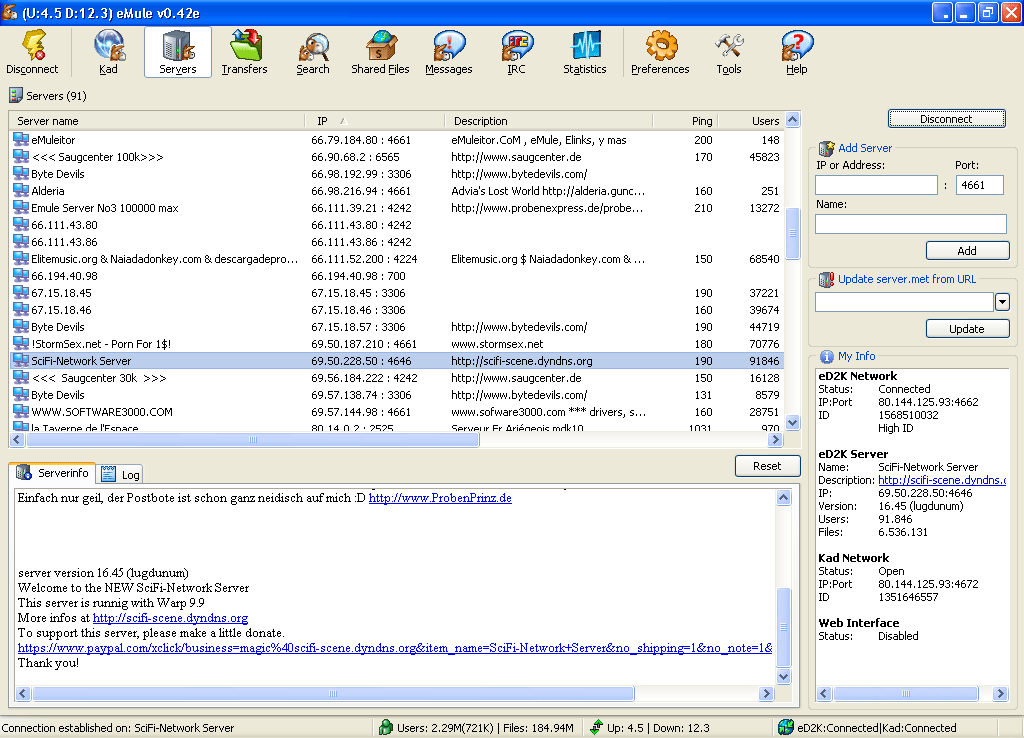The height and width of the screenshot is (738, 1024).
Task: View the Statistics graphs
Action: 584,52
